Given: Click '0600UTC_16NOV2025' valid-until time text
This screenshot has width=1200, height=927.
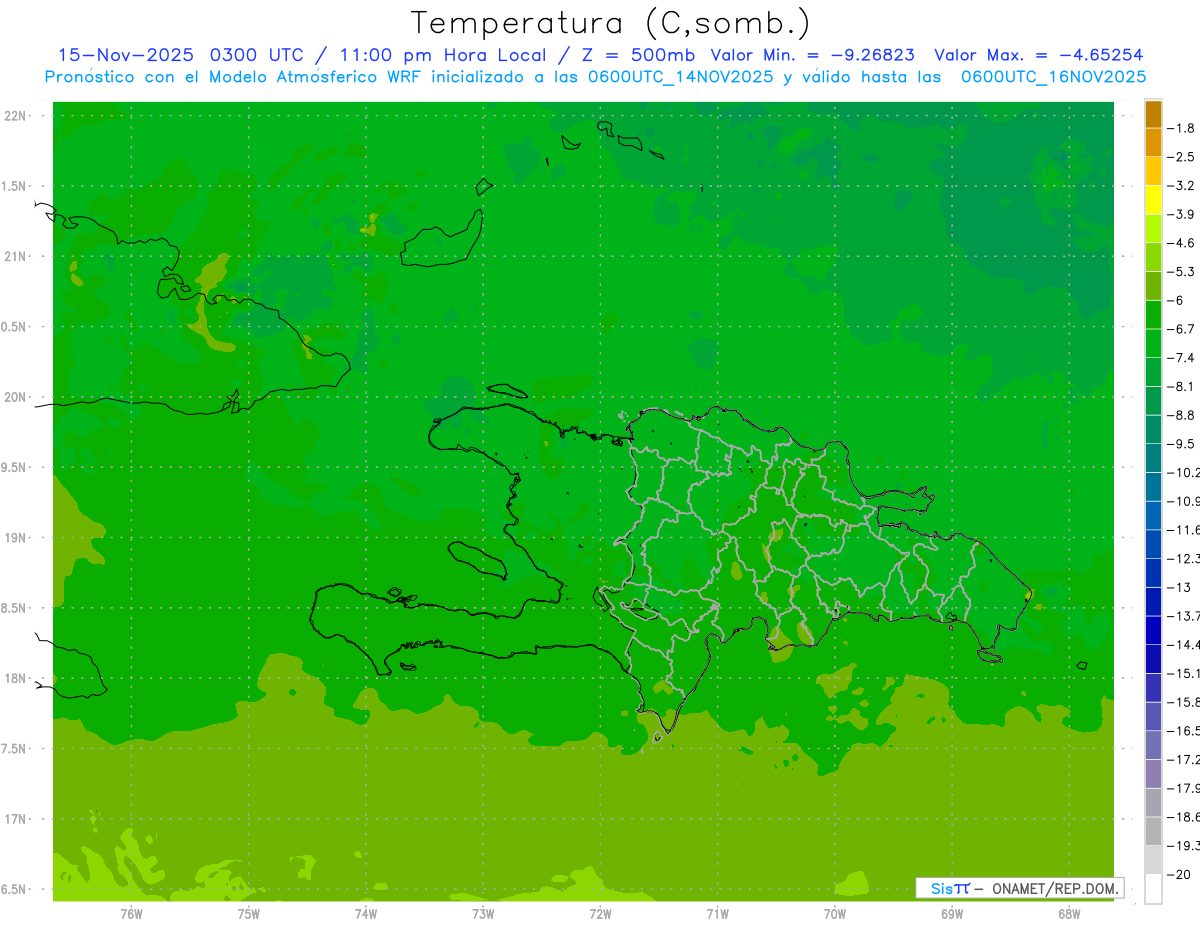Looking at the screenshot, I should (1053, 77).
